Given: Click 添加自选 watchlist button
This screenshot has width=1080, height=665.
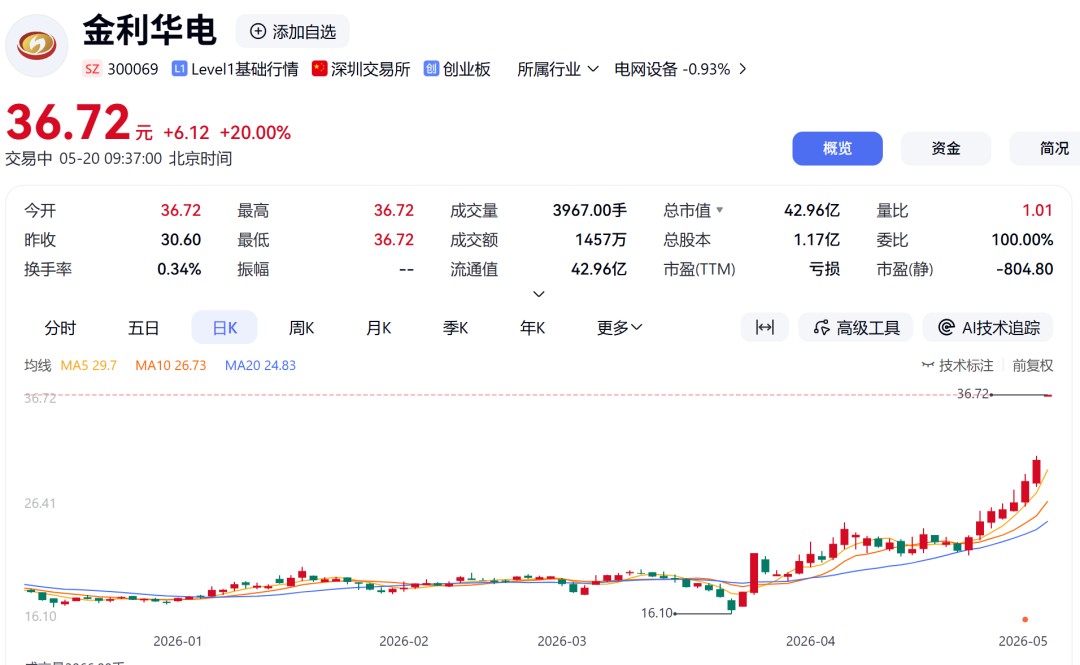Looking at the screenshot, I should tap(293, 31).
